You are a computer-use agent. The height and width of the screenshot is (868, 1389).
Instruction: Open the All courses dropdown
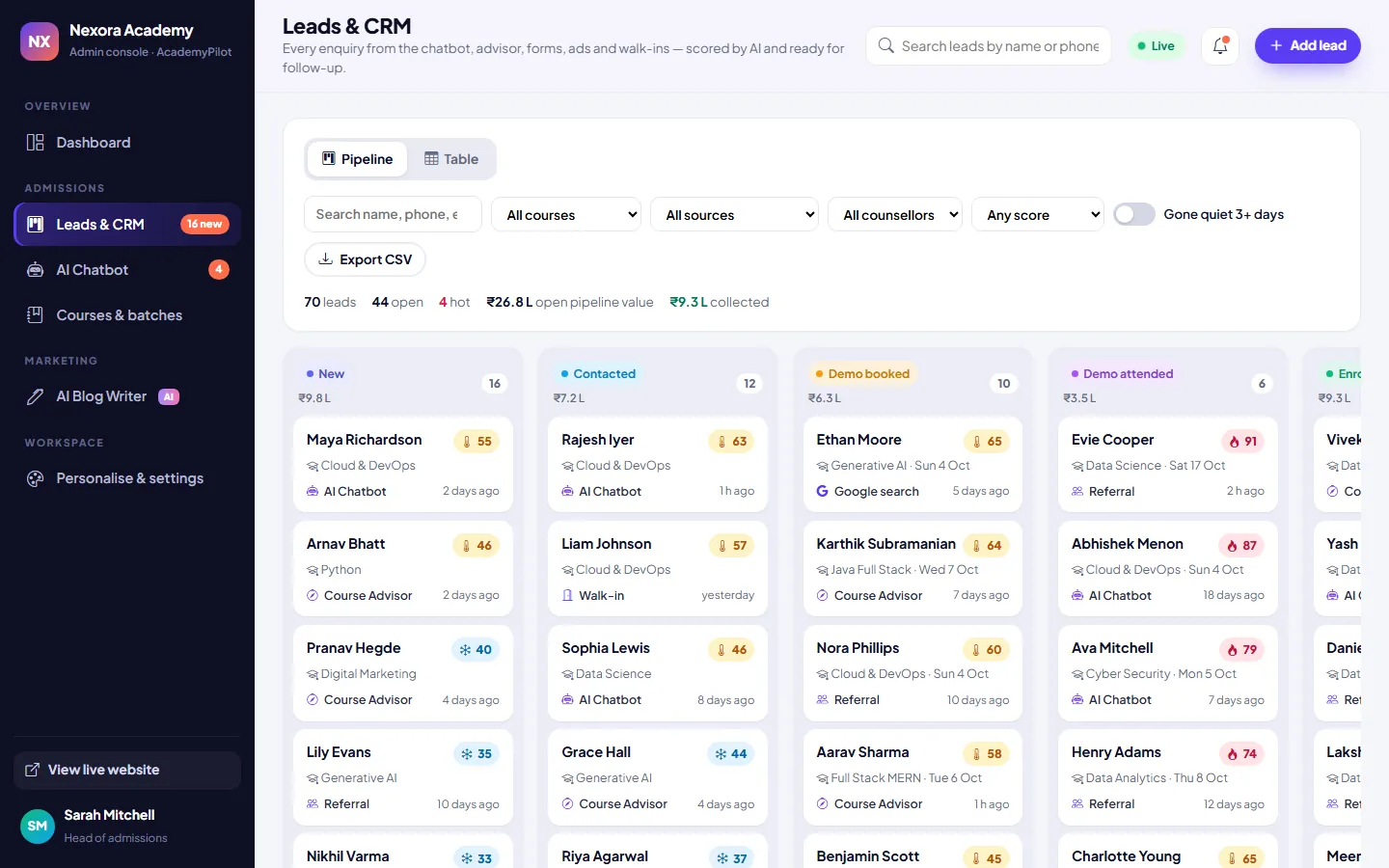(566, 215)
